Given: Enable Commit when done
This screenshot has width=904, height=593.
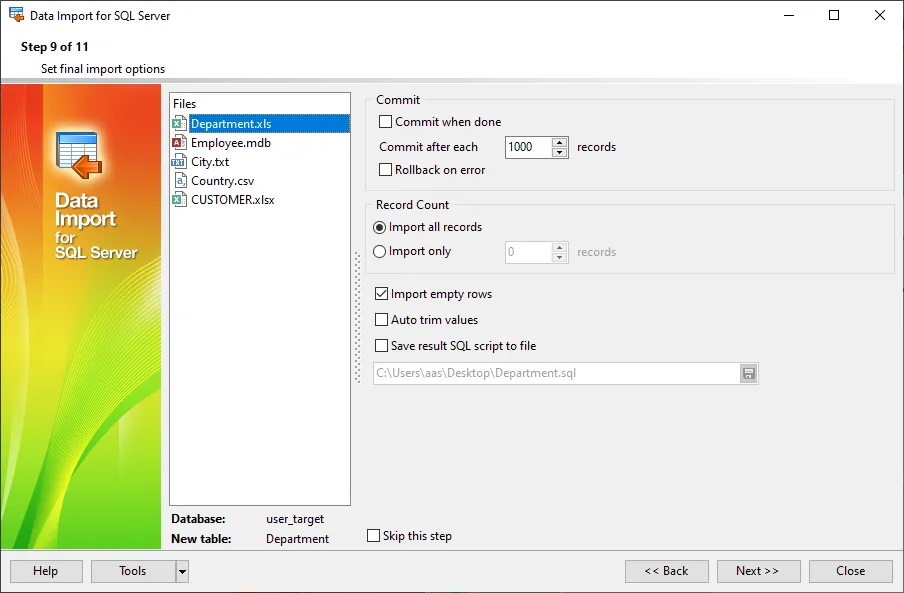Looking at the screenshot, I should click(x=385, y=122).
